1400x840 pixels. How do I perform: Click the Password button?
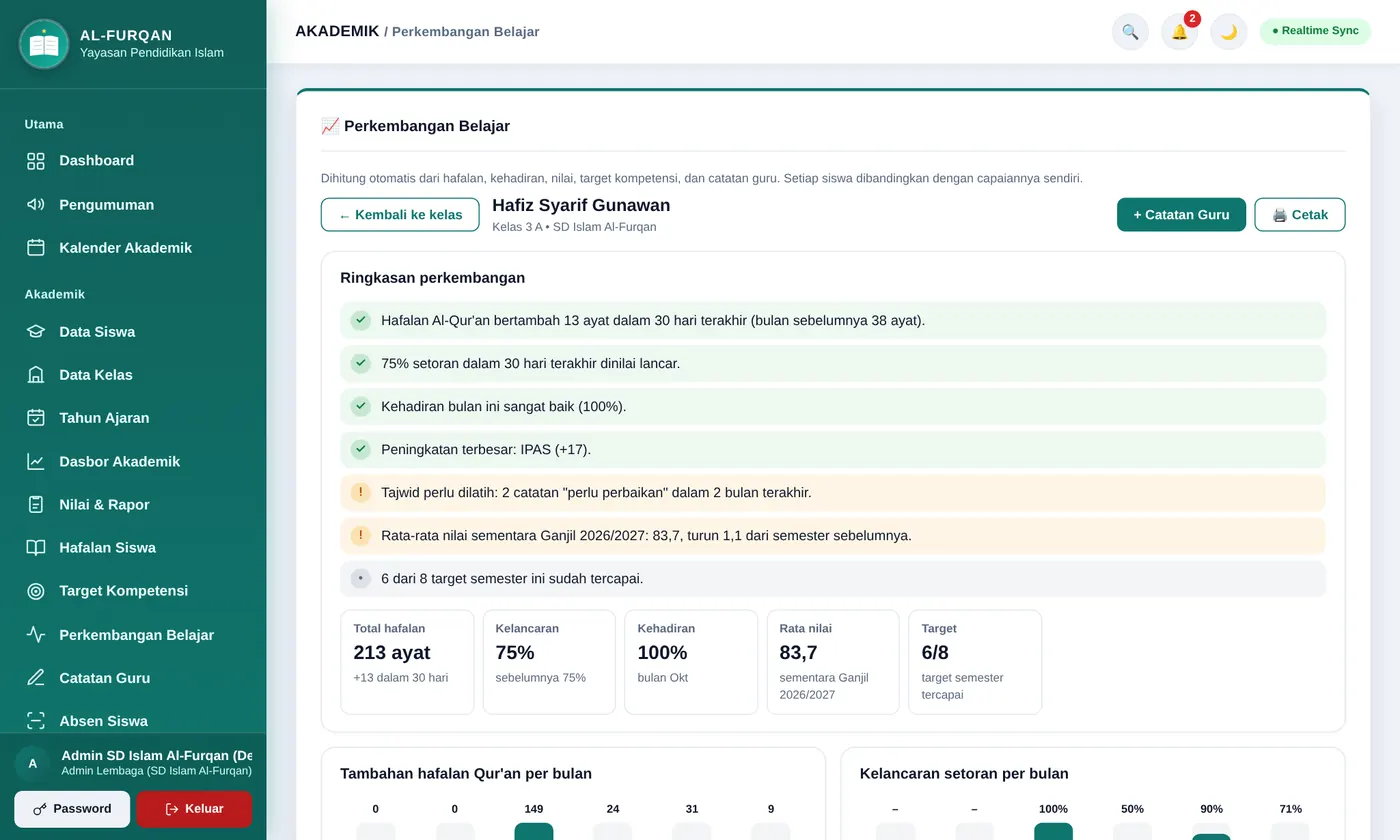(x=72, y=809)
